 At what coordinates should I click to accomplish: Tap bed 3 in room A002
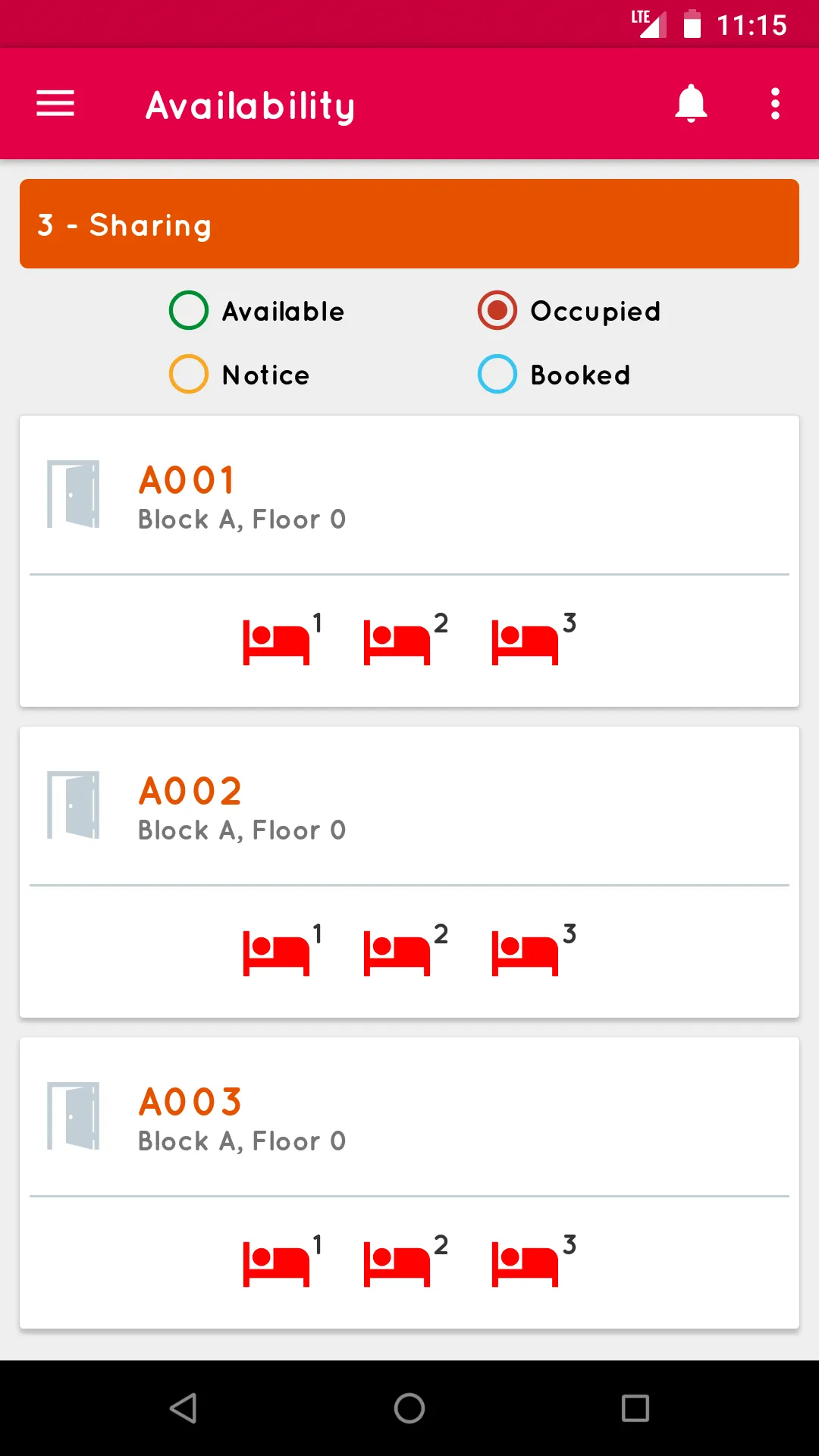526,952
